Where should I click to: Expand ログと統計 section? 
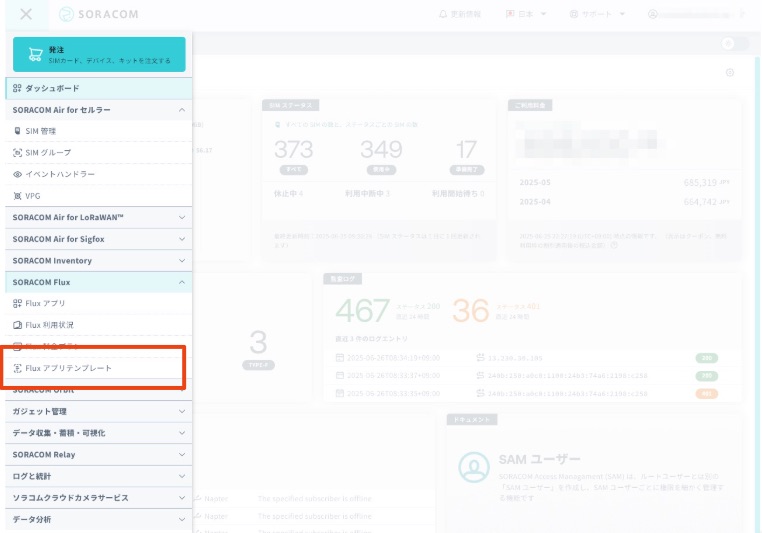click(99, 476)
